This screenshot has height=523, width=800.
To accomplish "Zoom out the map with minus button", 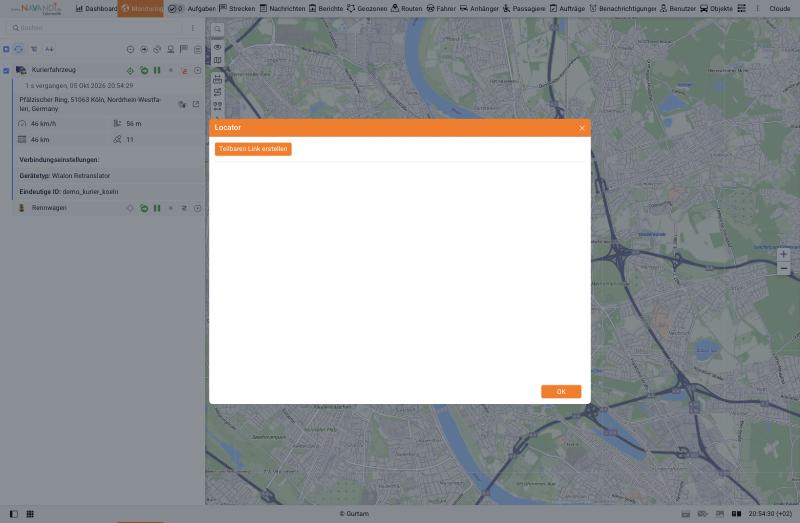I will [784, 268].
